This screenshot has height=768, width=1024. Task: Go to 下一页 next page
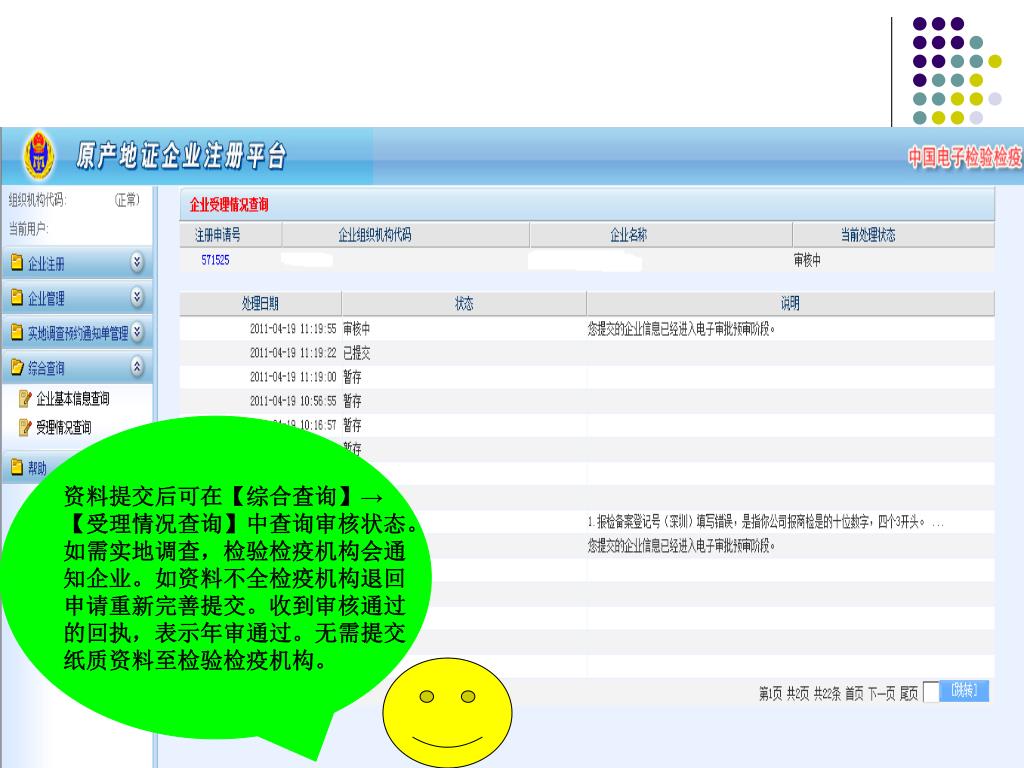[x=881, y=693]
